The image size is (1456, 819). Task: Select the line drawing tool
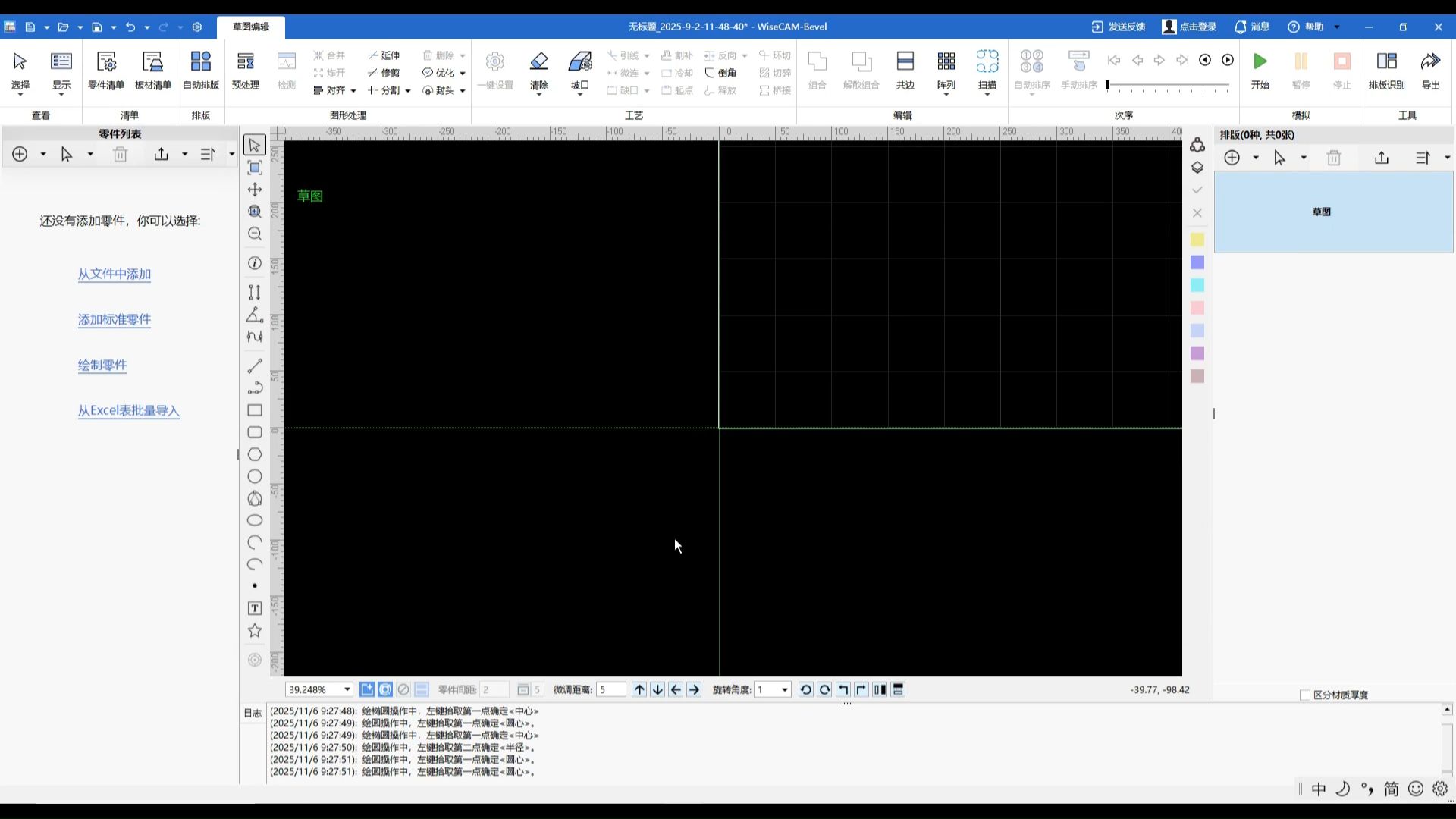[x=255, y=366]
